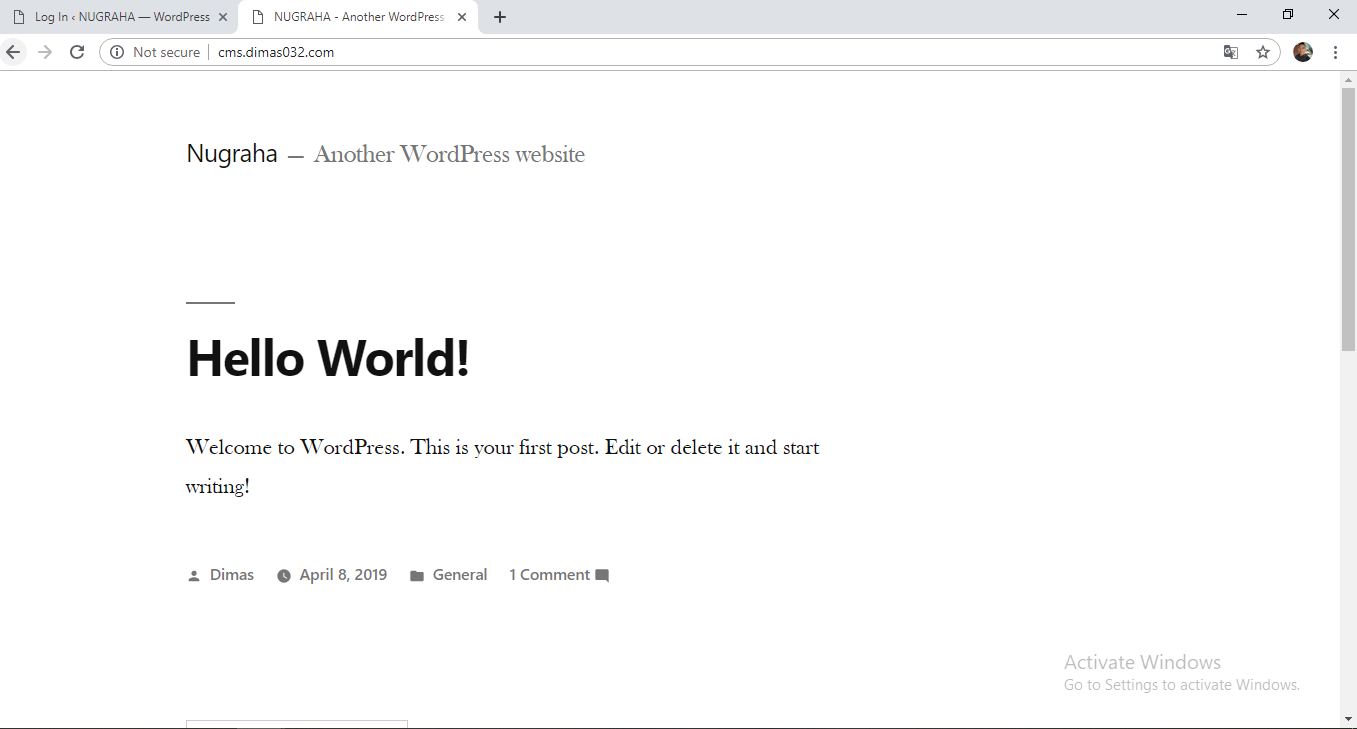The image size is (1357, 729).
Task: Open a new browser tab
Action: click(500, 17)
